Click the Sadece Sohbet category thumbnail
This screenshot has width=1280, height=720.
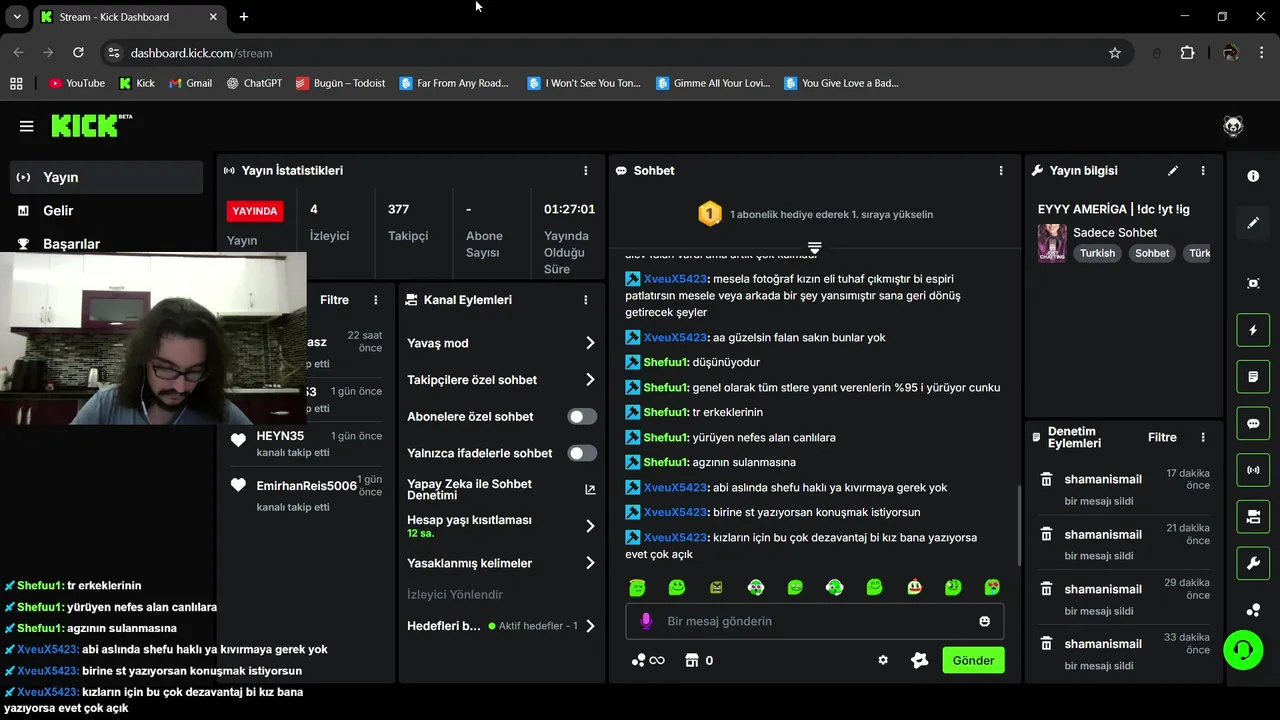[x=1052, y=243]
